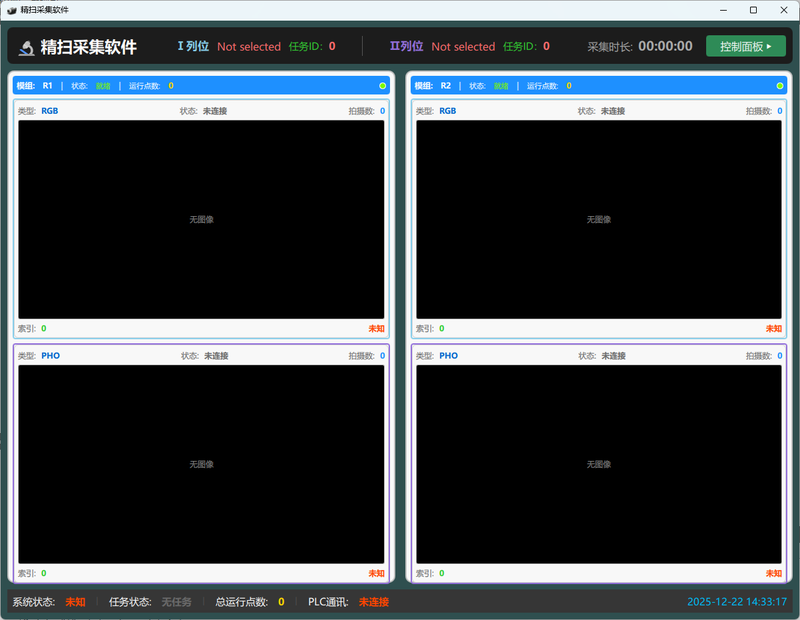The image size is (800, 620).
Task: Click the 采集时长 timer display
Action: pyautogui.click(x=665, y=46)
